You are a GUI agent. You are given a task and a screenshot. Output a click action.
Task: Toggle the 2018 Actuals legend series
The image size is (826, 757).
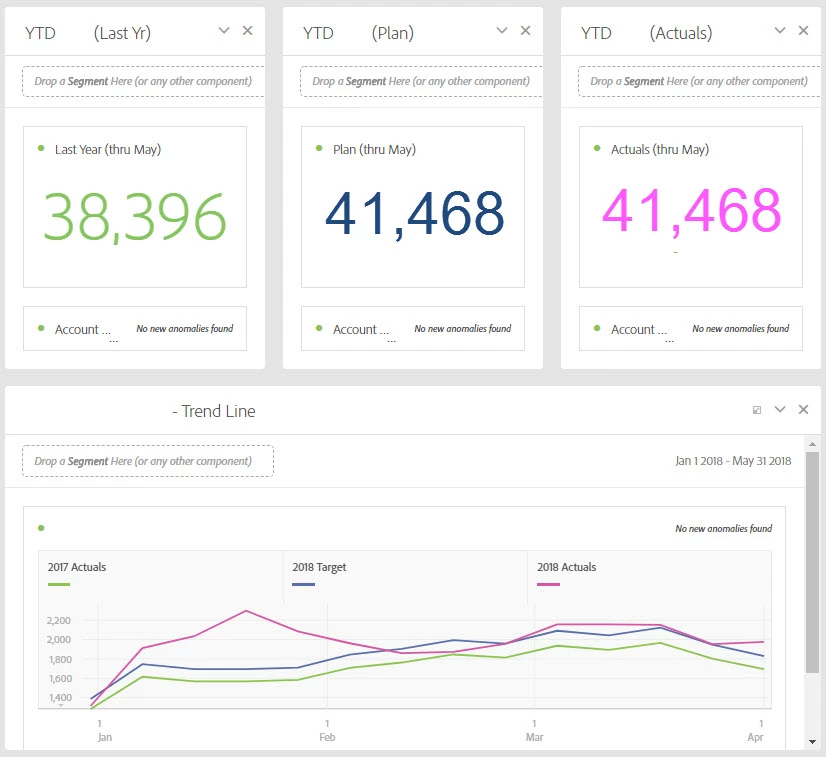pyautogui.click(x=567, y=567)
